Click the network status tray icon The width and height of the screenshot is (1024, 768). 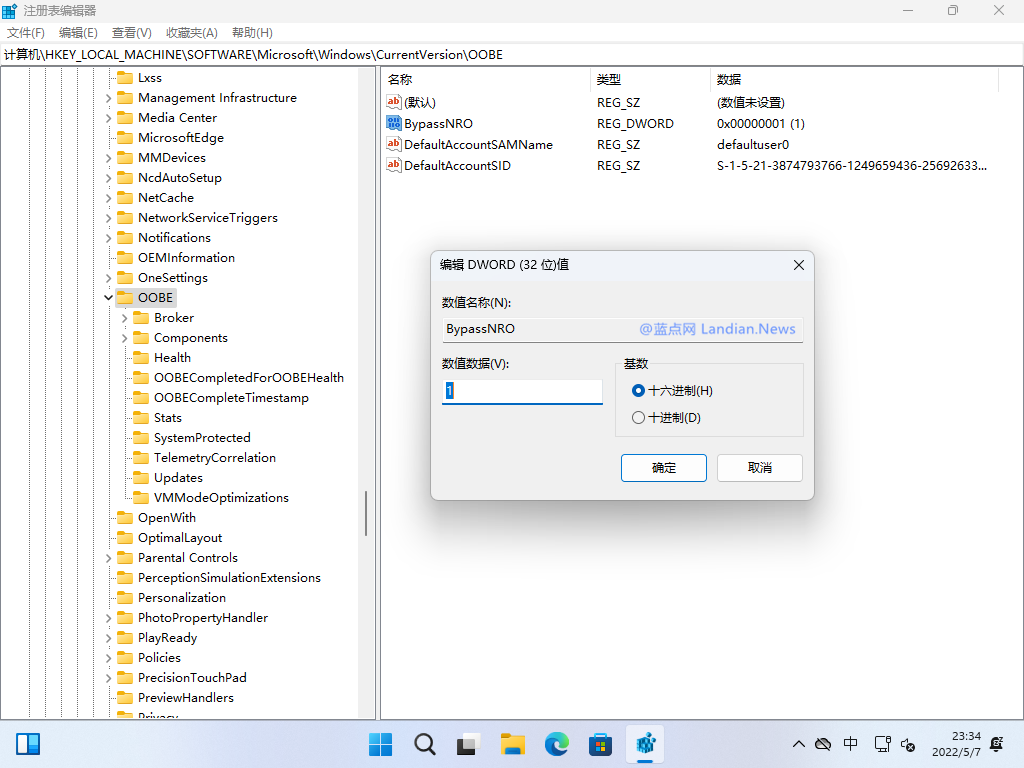[882, 744]
